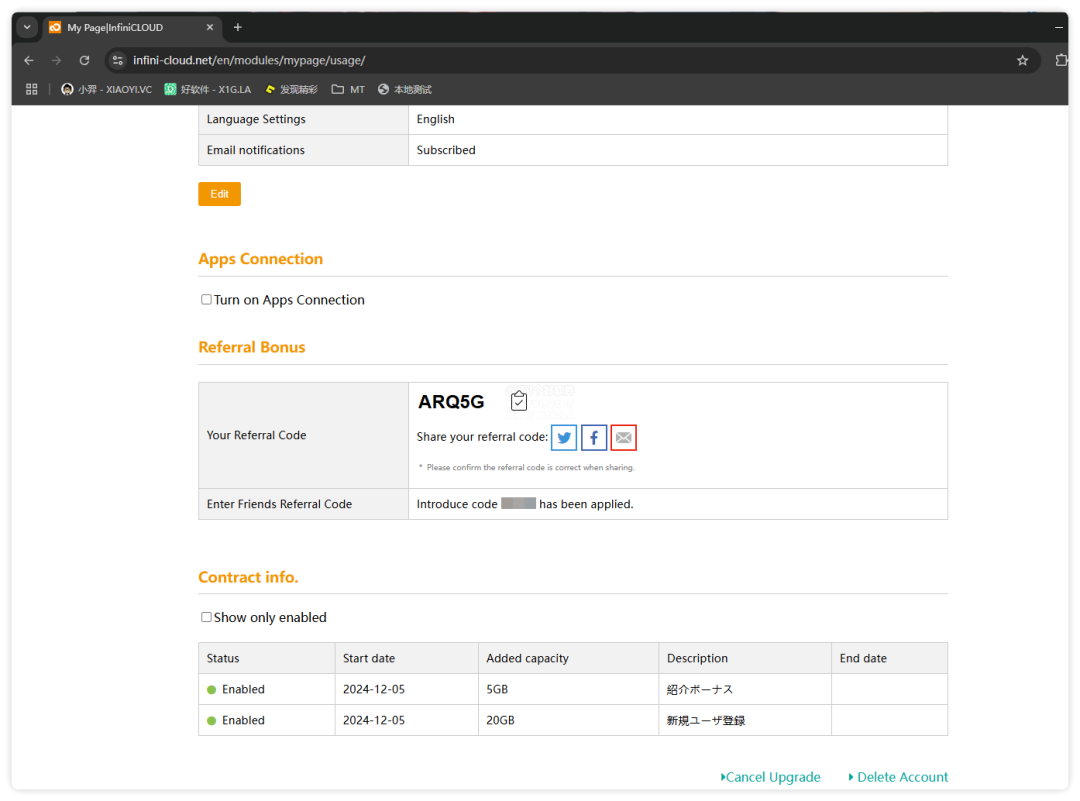This screenshot has height=801, width=1080.
Task: Open the 小羿 - XIAOYI.VC bookmark
Action: [106, 89]
